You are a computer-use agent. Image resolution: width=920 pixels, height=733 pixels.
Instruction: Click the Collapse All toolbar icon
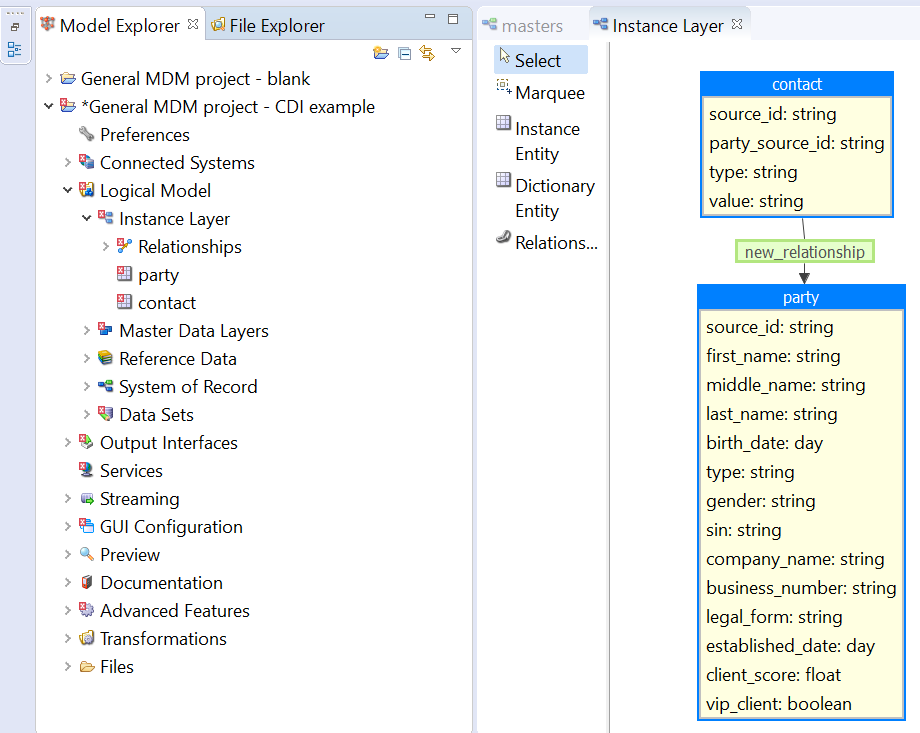404,53
